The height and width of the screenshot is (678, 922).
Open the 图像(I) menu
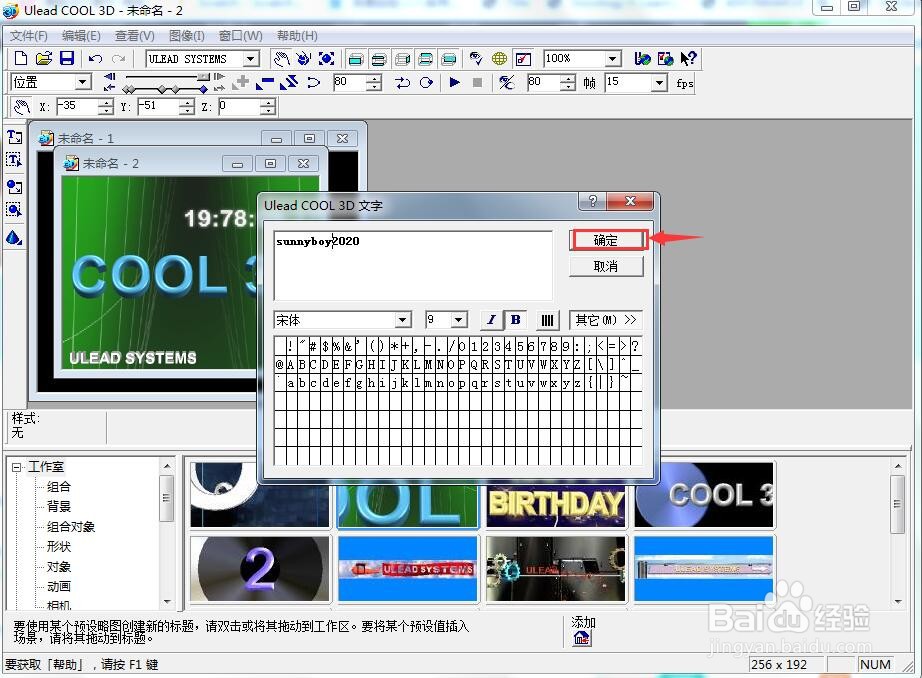pyautogui.click(x=187, y=36)
